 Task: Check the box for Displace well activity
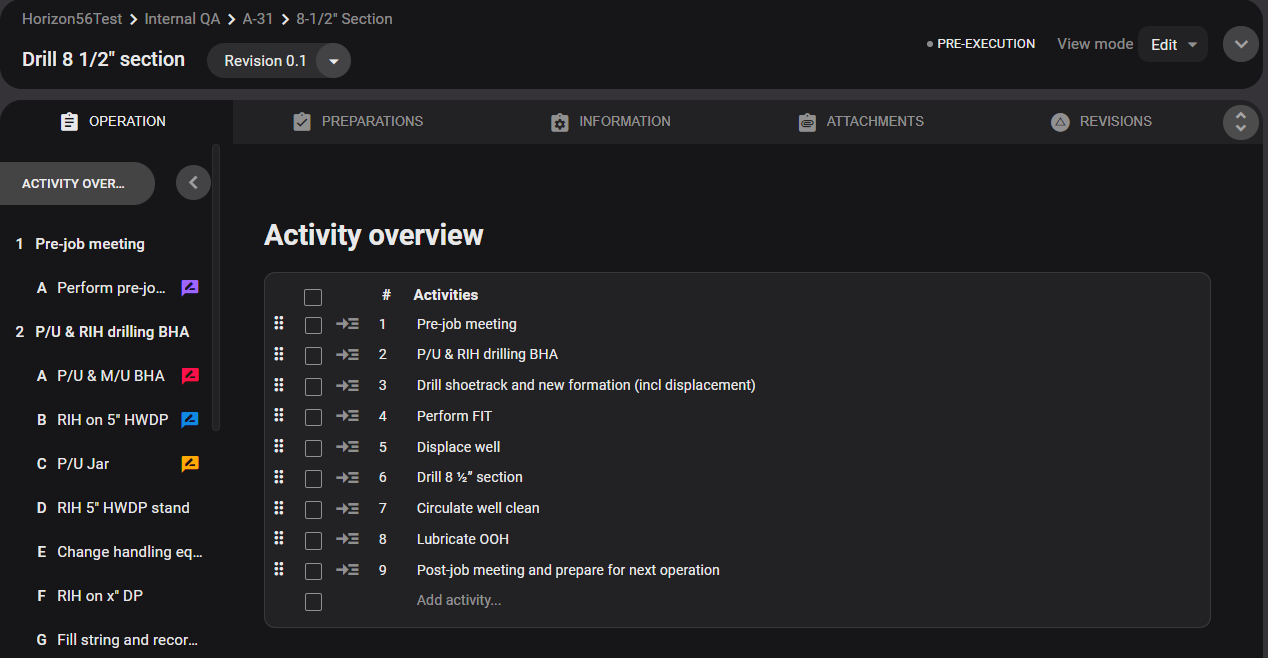point(313,448)
